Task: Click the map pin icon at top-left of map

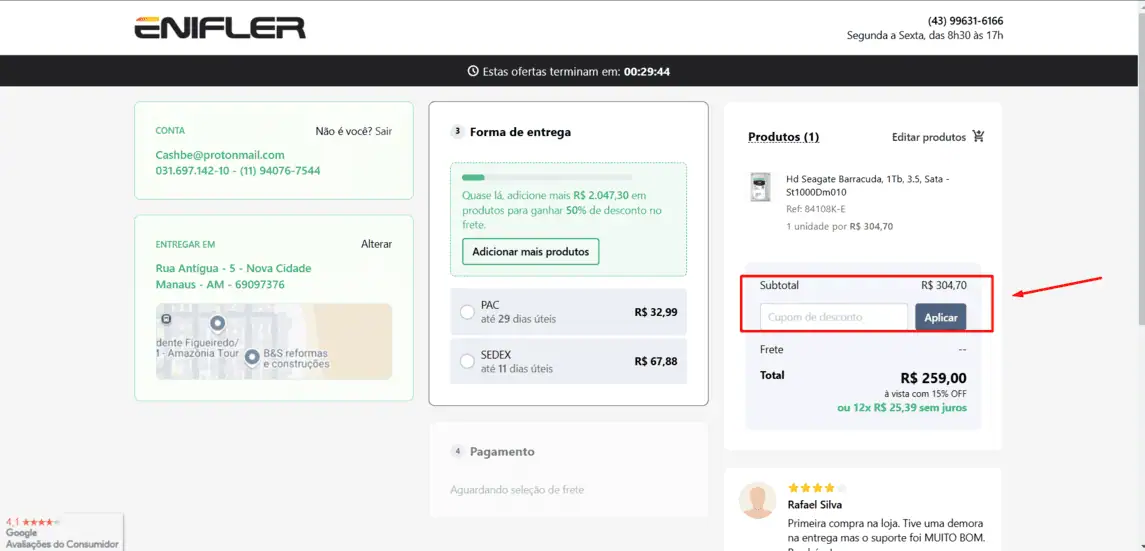Action: [x=166, y=319]
